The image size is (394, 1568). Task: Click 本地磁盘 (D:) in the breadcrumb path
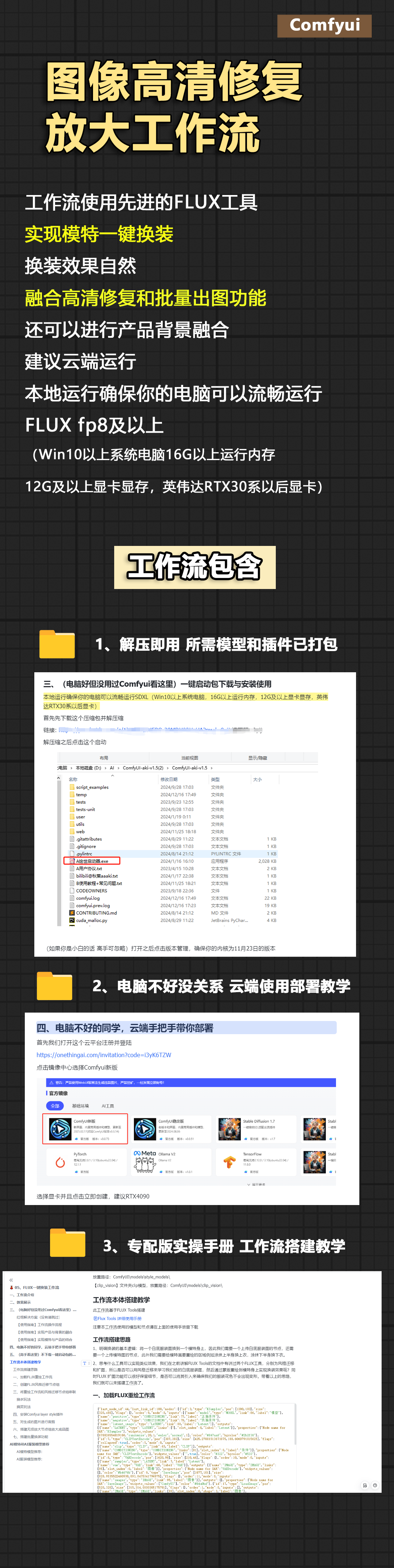pos(89,768)
